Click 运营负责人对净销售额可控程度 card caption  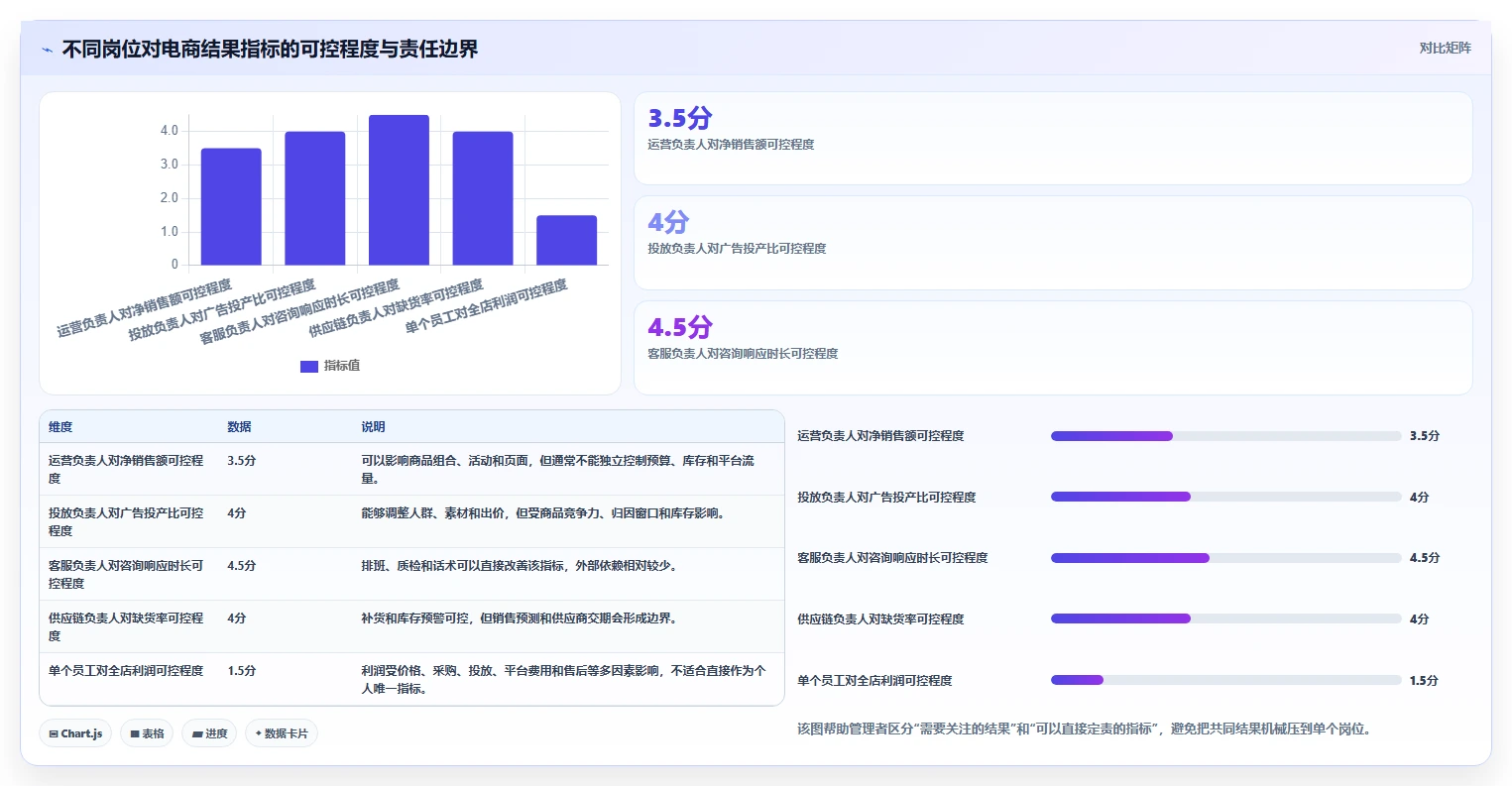[731, 145]
